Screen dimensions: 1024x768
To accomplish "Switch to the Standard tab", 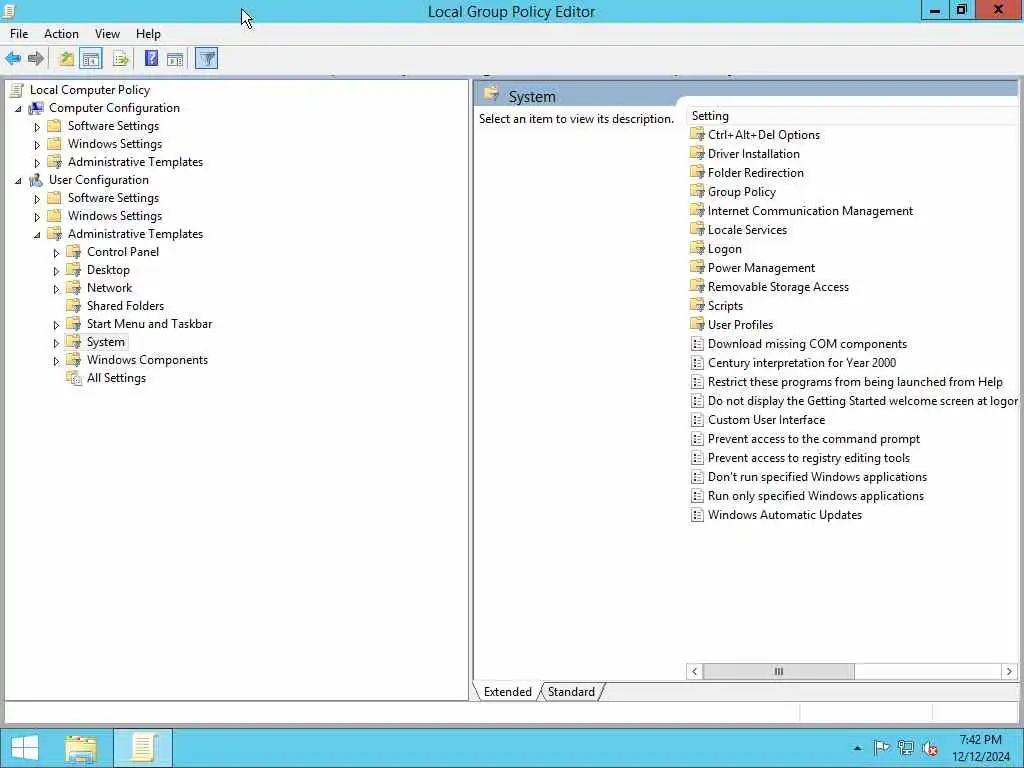I will (571, 692).
